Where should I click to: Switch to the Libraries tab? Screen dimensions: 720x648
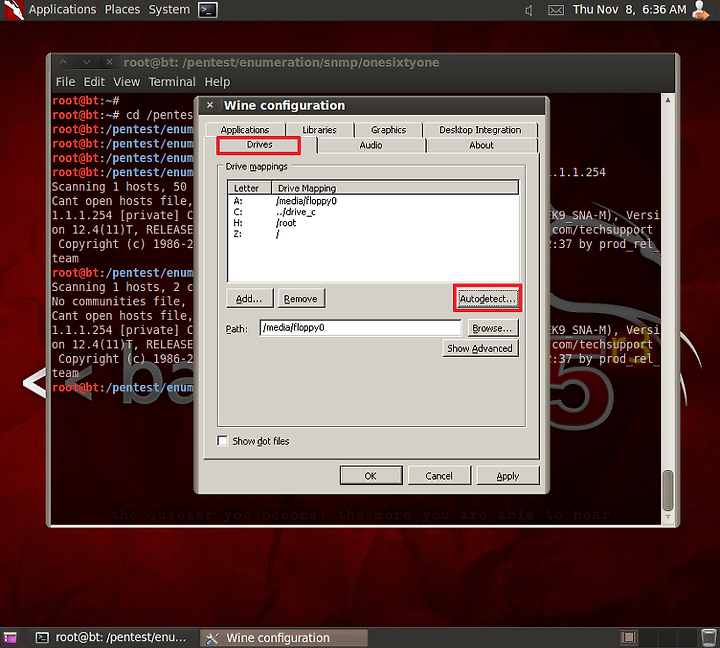(319, 130)
